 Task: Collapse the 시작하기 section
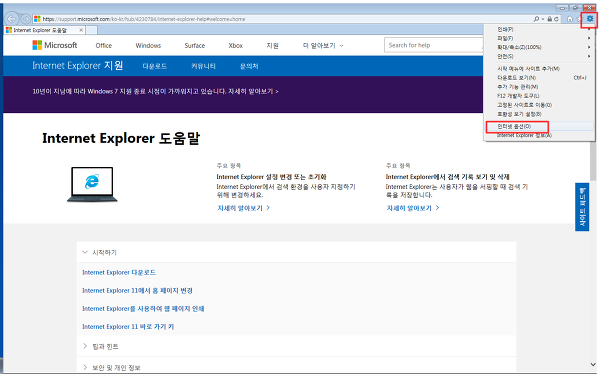[x=297, y=252]
